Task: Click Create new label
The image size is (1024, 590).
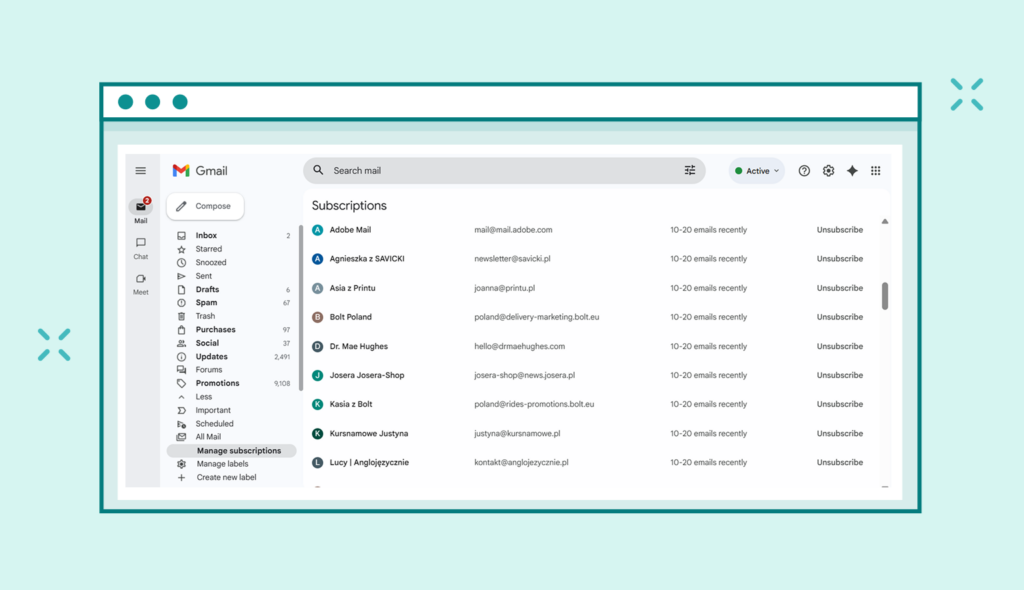Action: click(226, 478)
